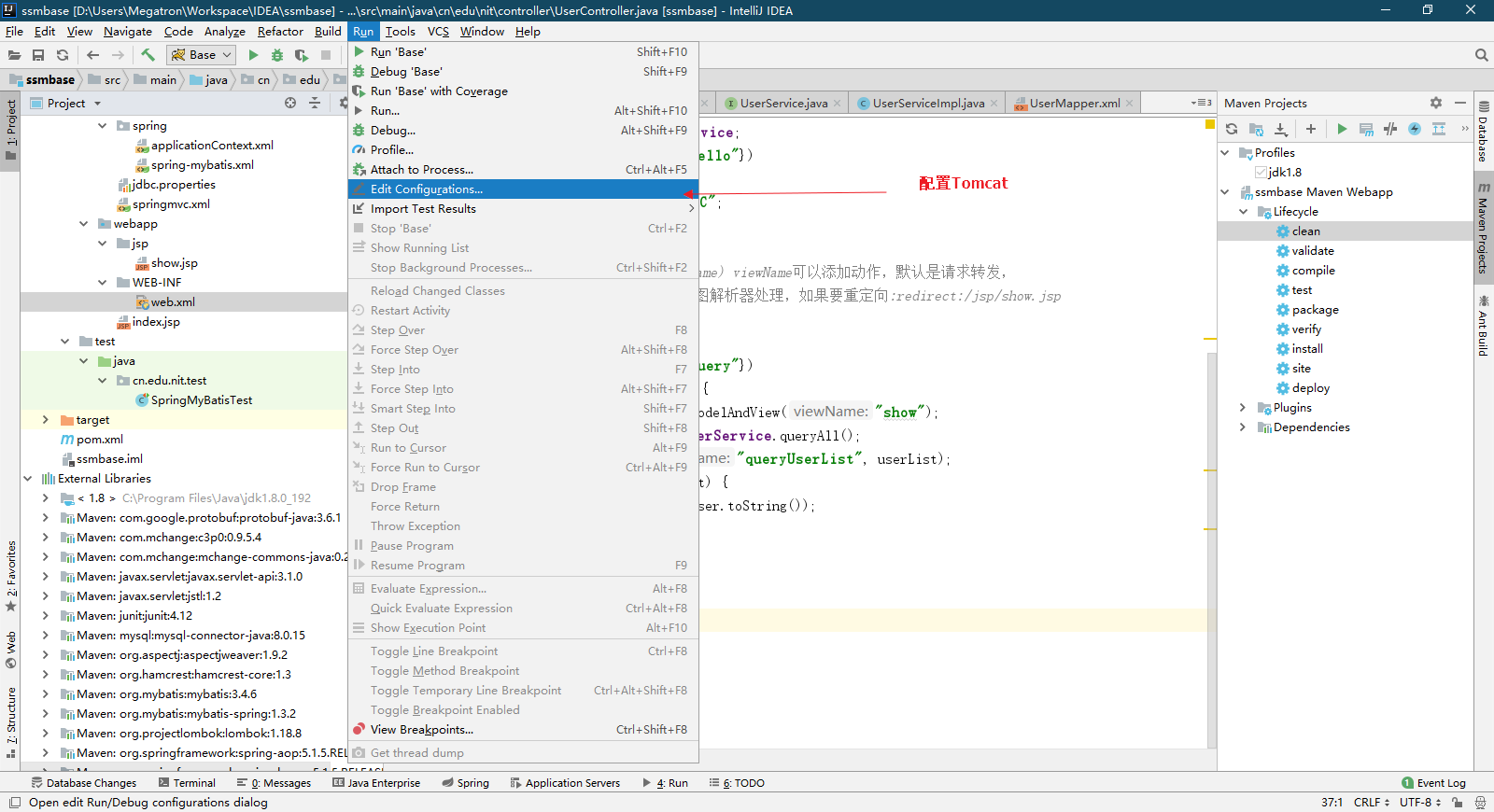
Task: Click Run with Coverage toolbar icon
Action: coord(302,55)
